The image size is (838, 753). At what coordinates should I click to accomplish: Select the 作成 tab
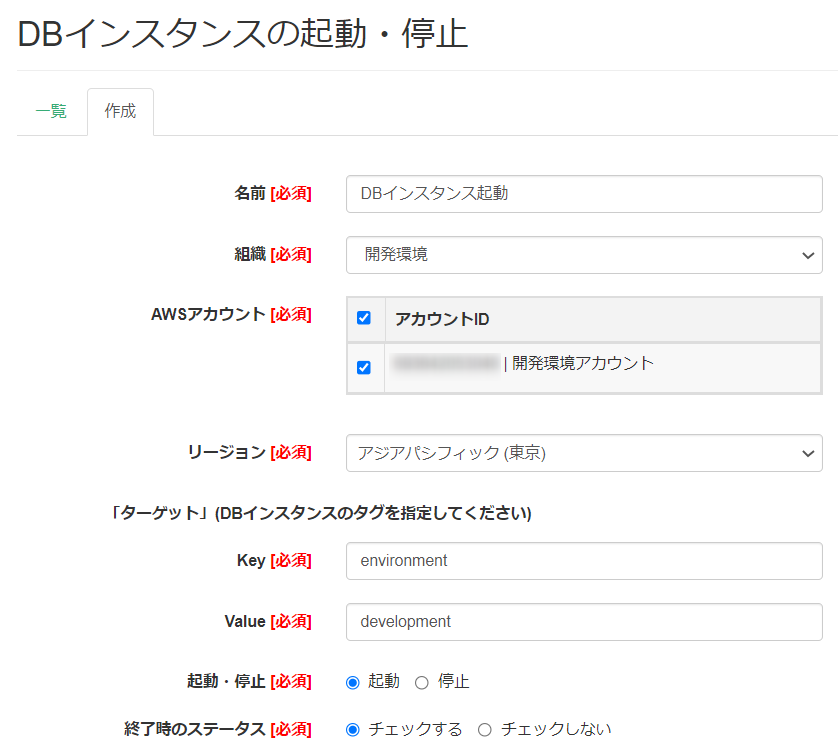[x=120, y=110]
